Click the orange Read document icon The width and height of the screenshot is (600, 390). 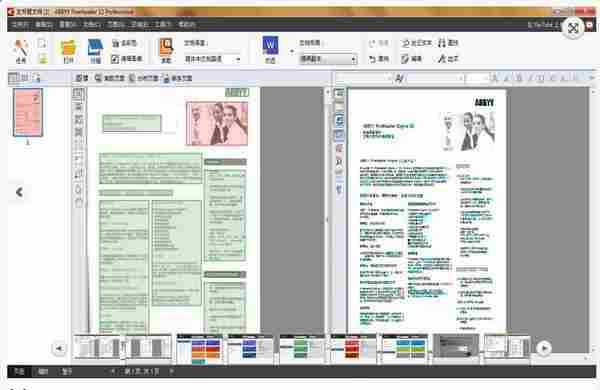(166, 51)
